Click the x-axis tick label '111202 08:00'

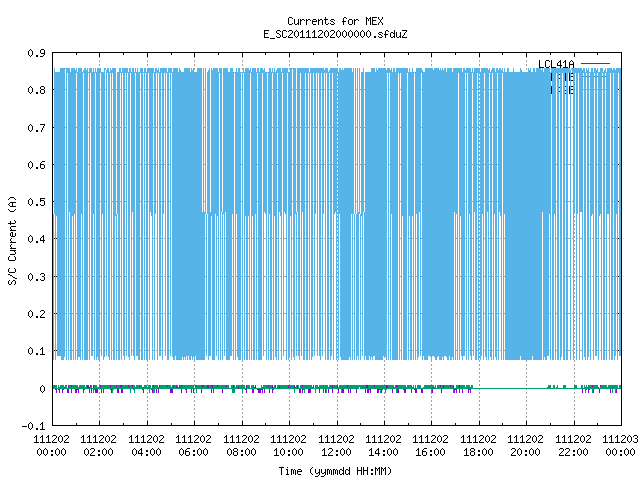point(241,446)
